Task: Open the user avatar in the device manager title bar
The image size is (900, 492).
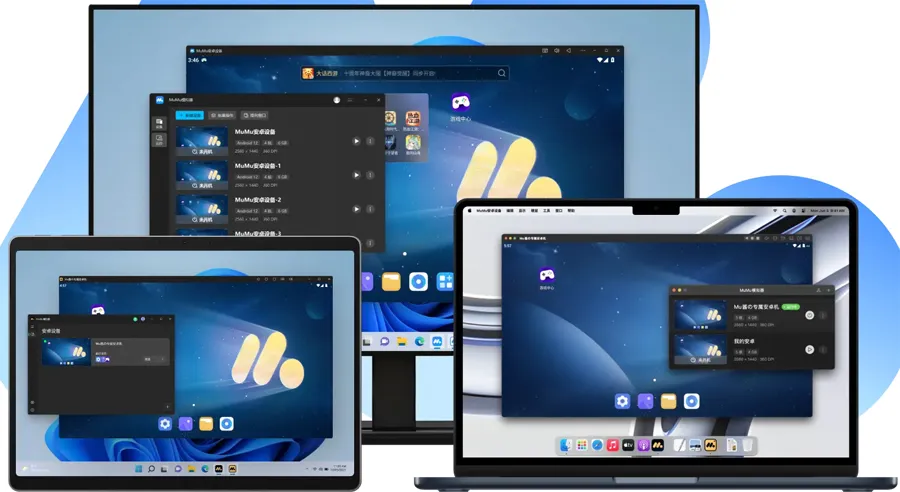Action: tap(337, 100)
